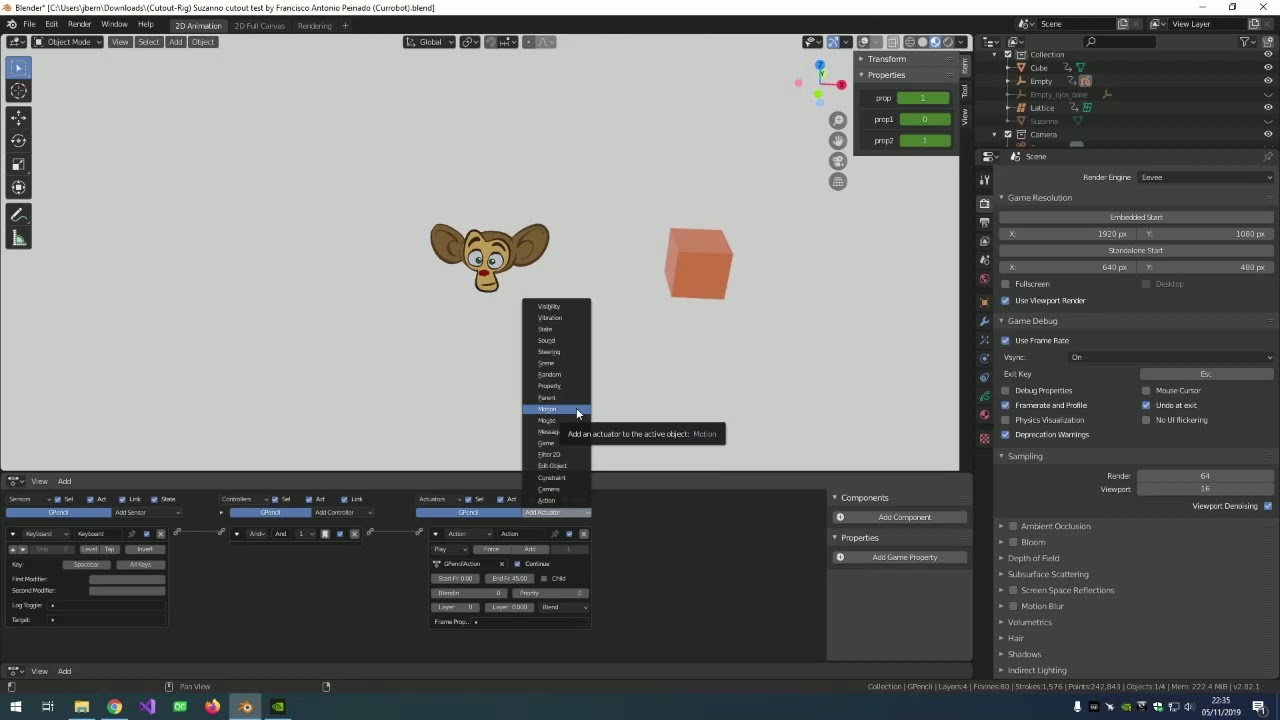
Task: Click the Standalone Start button
Action: (x=1136, y=251)
